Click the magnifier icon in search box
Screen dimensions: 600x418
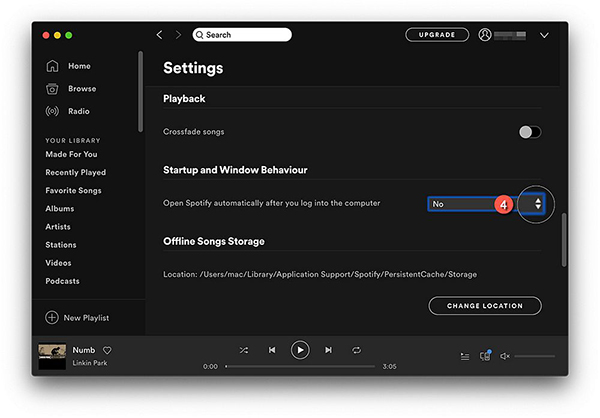[199, 35]
